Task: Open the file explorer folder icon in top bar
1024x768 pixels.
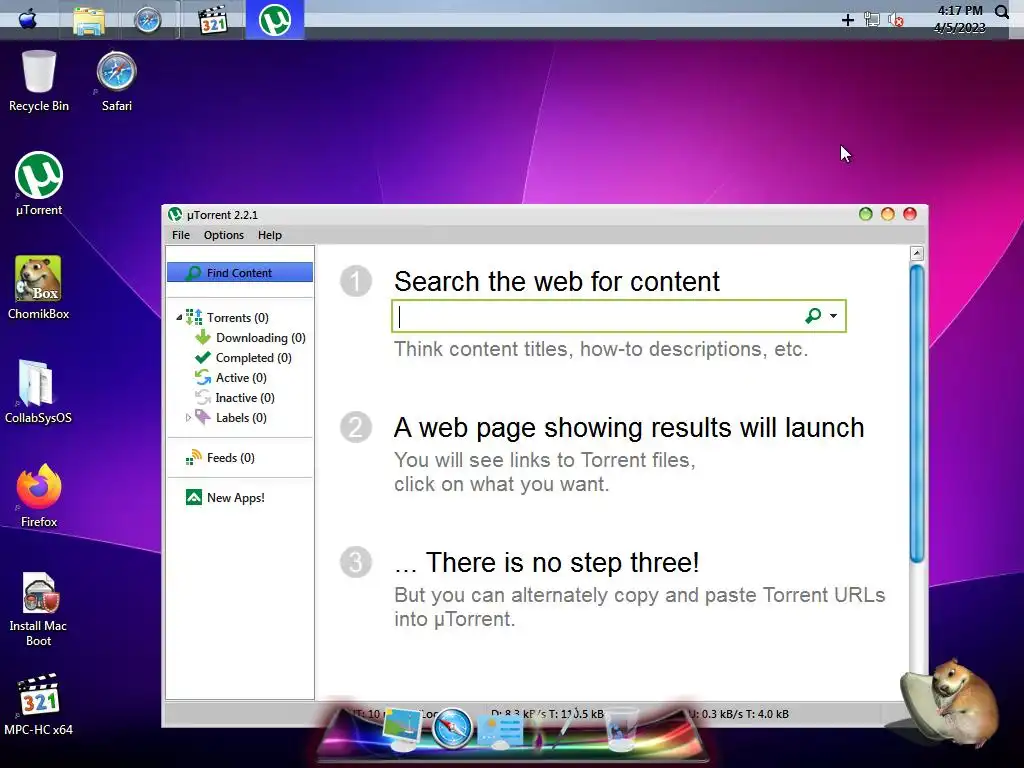Action: 89,20
